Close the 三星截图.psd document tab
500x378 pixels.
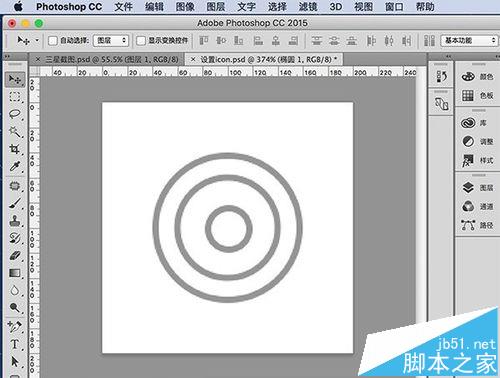pyautogui.click(x=38, y=60)
